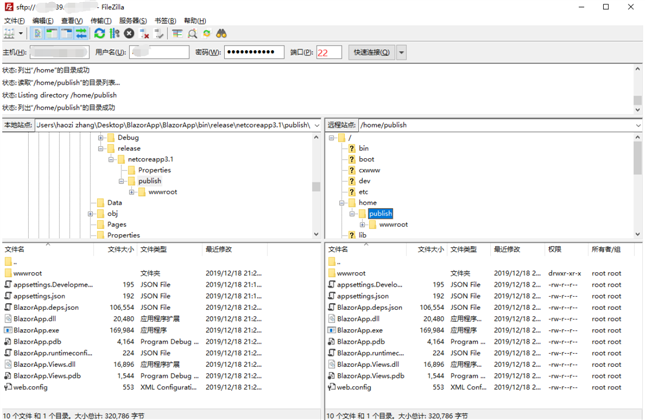645x420 pixels.
Task: Disconnect from the current server
Action: [x=144, y=34]
